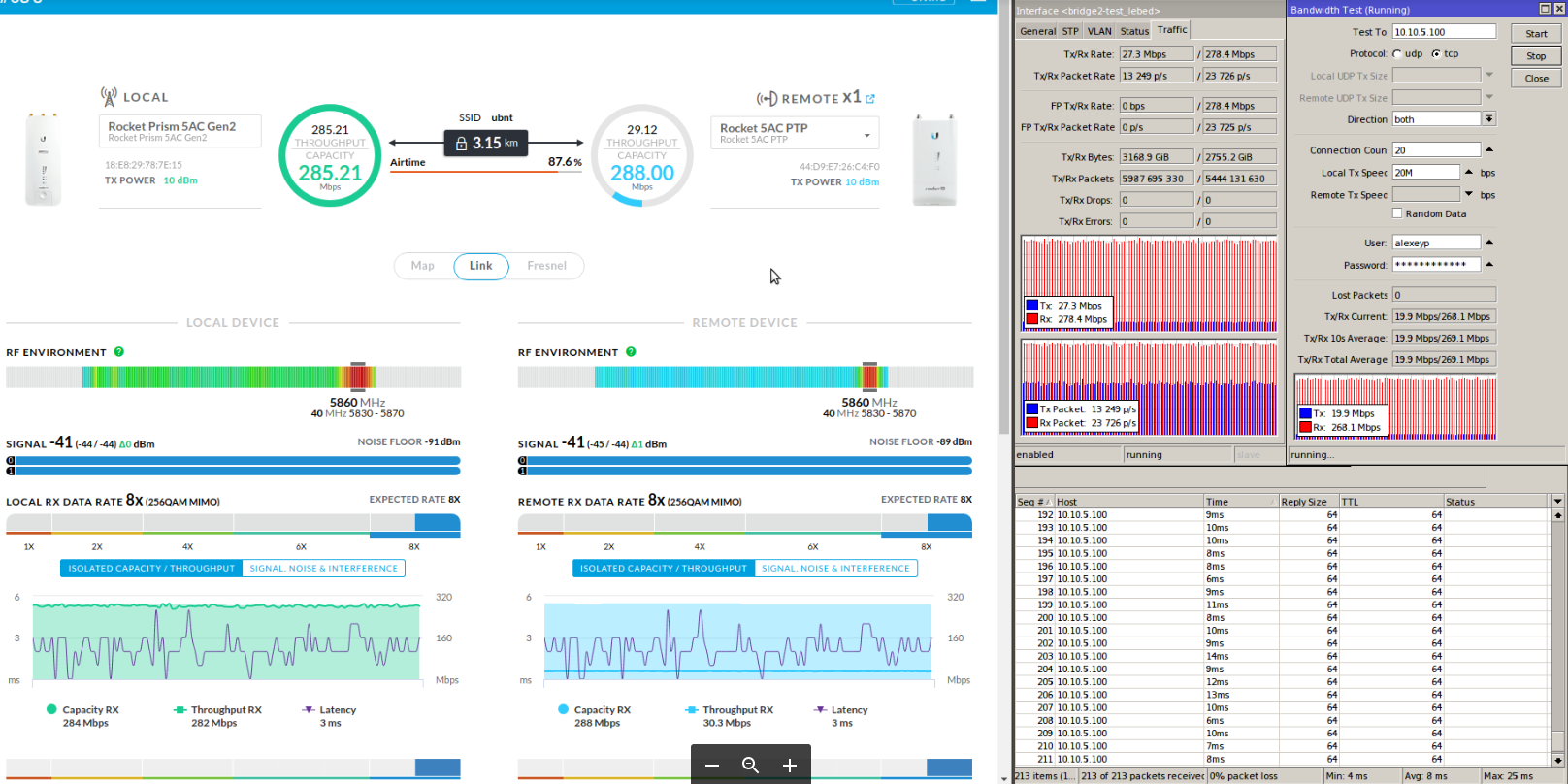The image size is (1568, 784).
Task: Click help icon beside remote RF Environment
Action: pos(631,352)
